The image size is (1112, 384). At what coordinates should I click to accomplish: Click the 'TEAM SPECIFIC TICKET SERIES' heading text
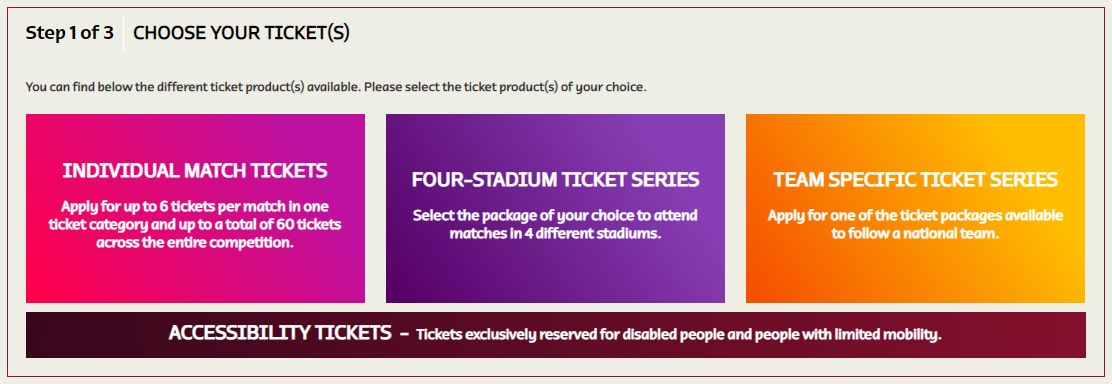pyautogui.click(x=916, y=180)
